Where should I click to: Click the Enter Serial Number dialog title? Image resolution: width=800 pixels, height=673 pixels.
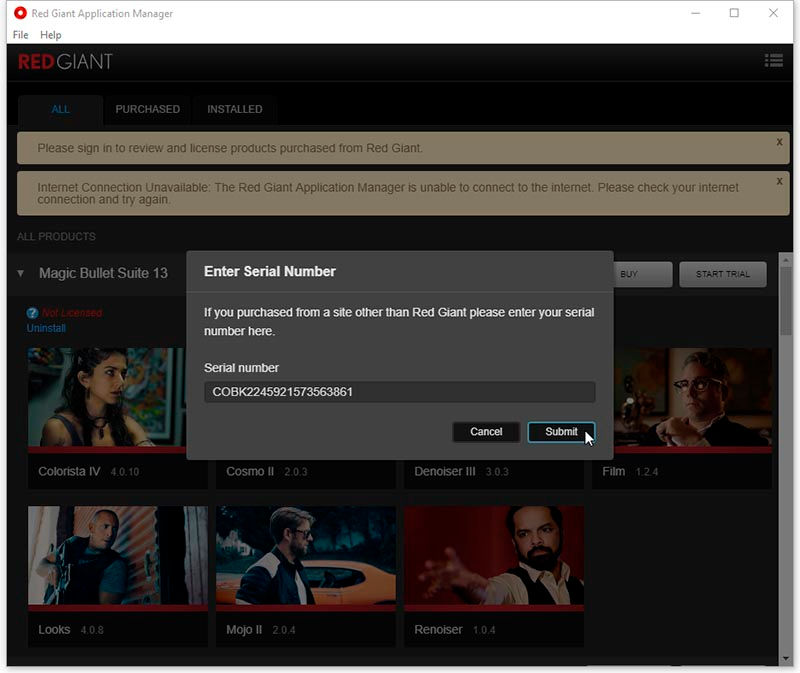pyautogui.click(x=270, y=271)
